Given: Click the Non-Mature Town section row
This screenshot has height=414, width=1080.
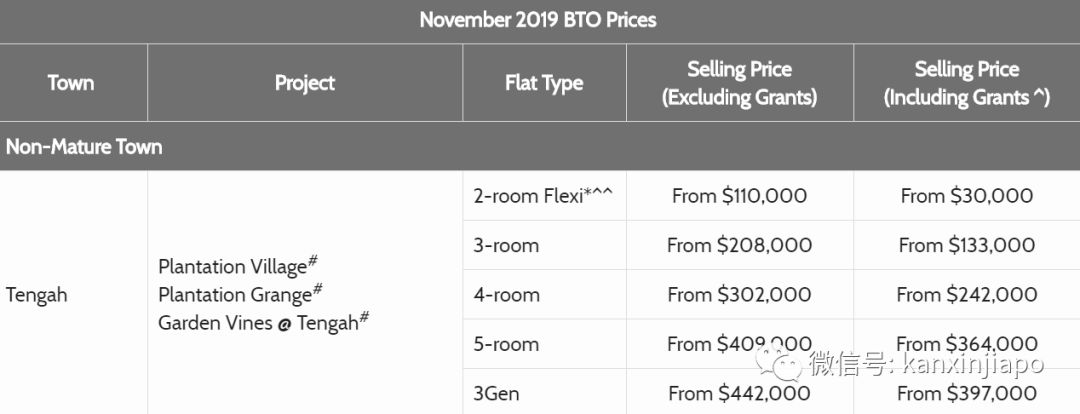Looking at the screenshot, I should (84, 146).
